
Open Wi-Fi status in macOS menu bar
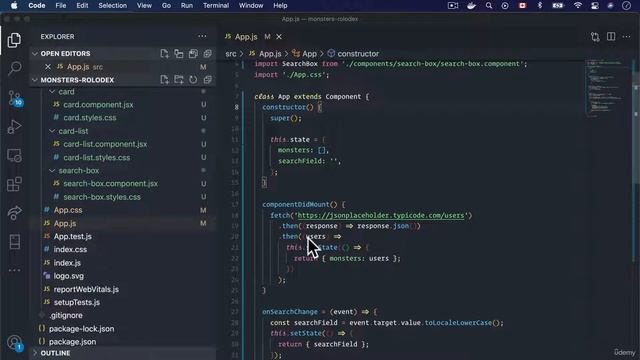(578, 6)
